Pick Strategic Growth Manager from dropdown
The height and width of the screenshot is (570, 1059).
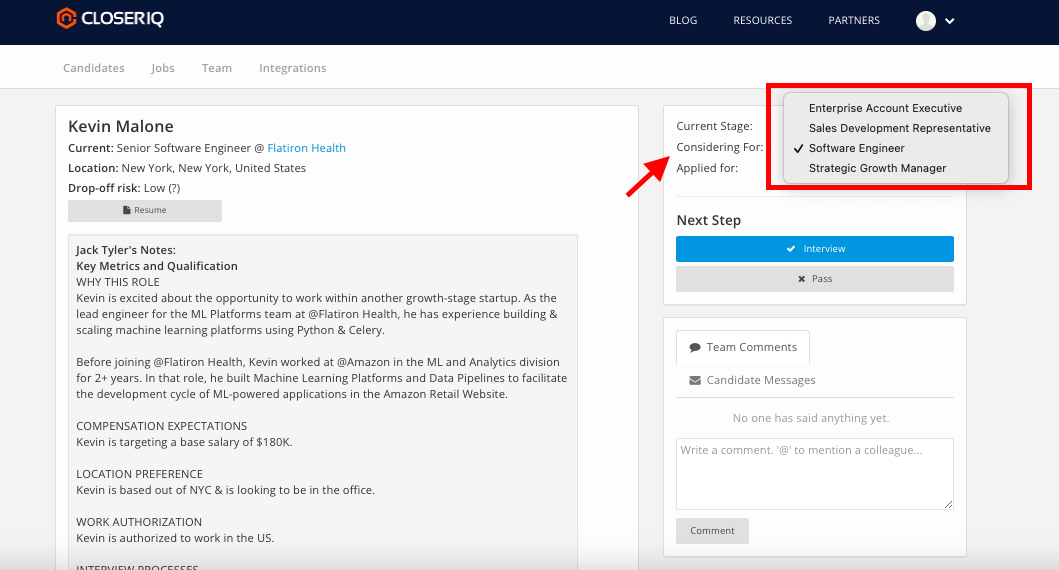(877, 168)
